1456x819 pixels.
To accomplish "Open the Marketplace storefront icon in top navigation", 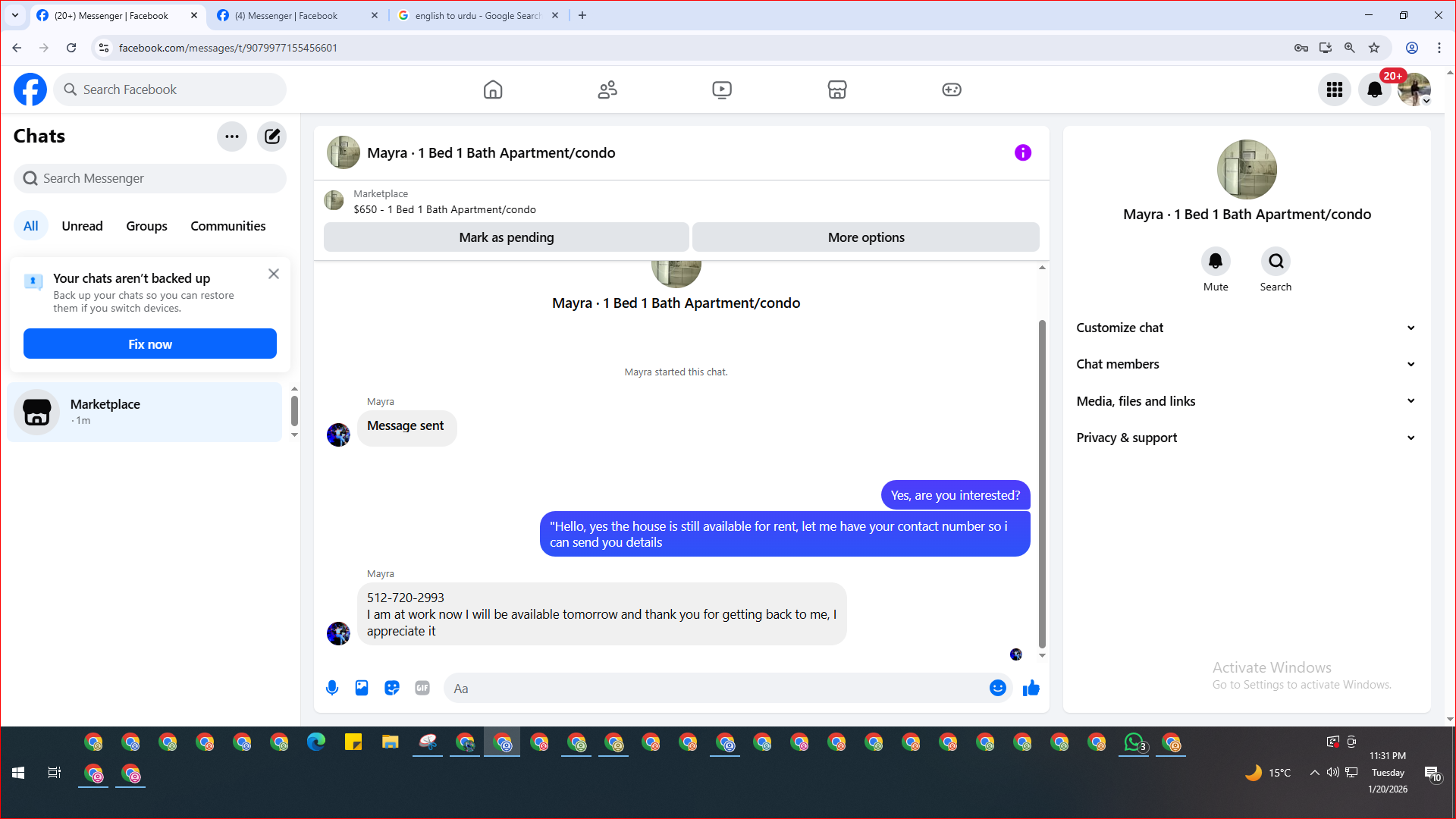I will (x=837, y=89).
